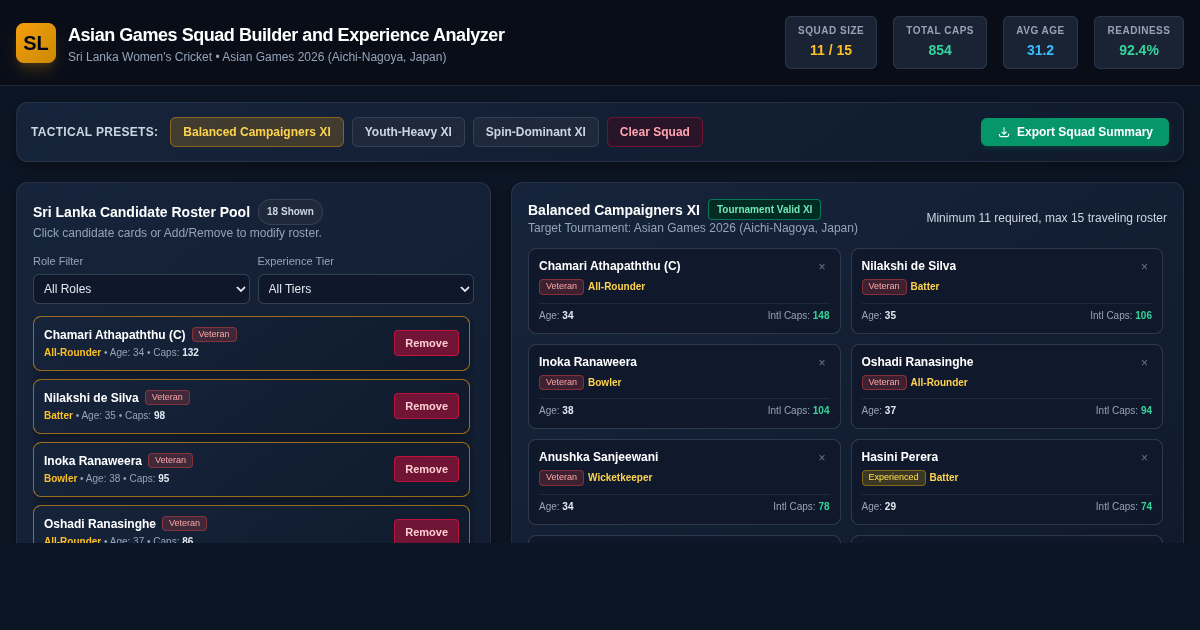The height and width of the screenshot is (630, 1200).
Task: Apply Balanced Campaigners XI preset
Action: (257, 132)
